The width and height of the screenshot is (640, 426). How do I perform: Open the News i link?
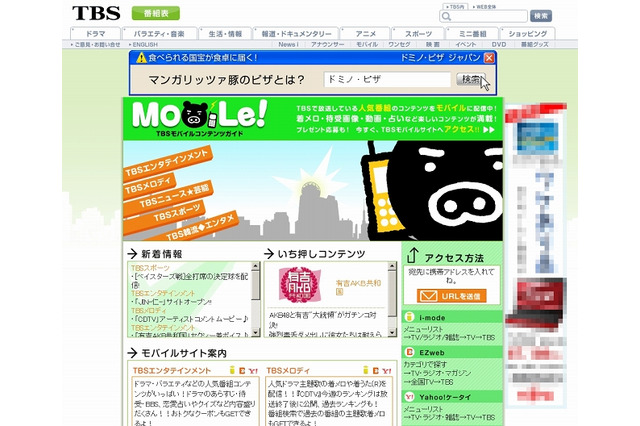pyautogui.click(x=288, y=44)
